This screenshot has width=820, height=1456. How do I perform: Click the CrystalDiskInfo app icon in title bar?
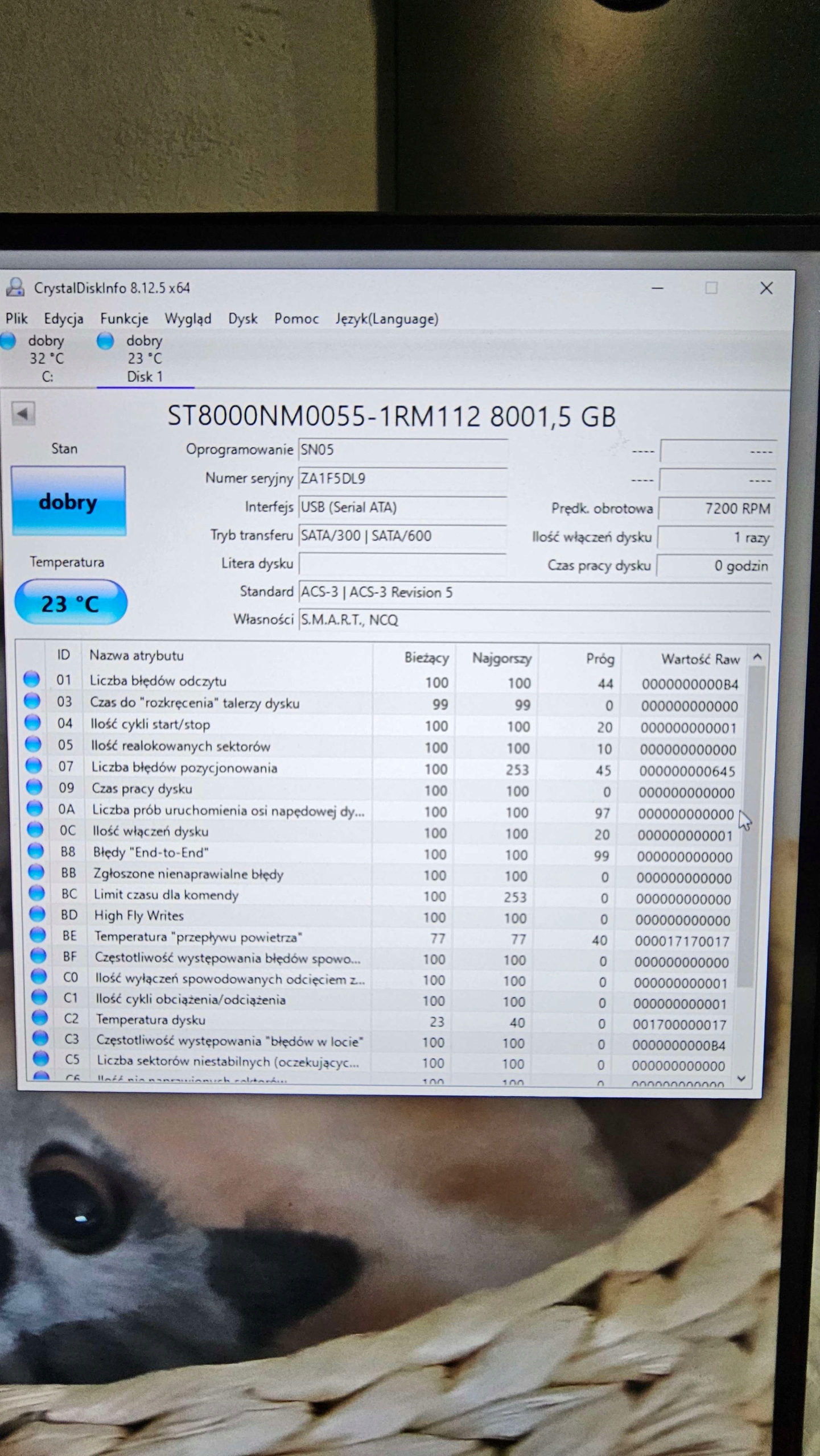(15, 287)
